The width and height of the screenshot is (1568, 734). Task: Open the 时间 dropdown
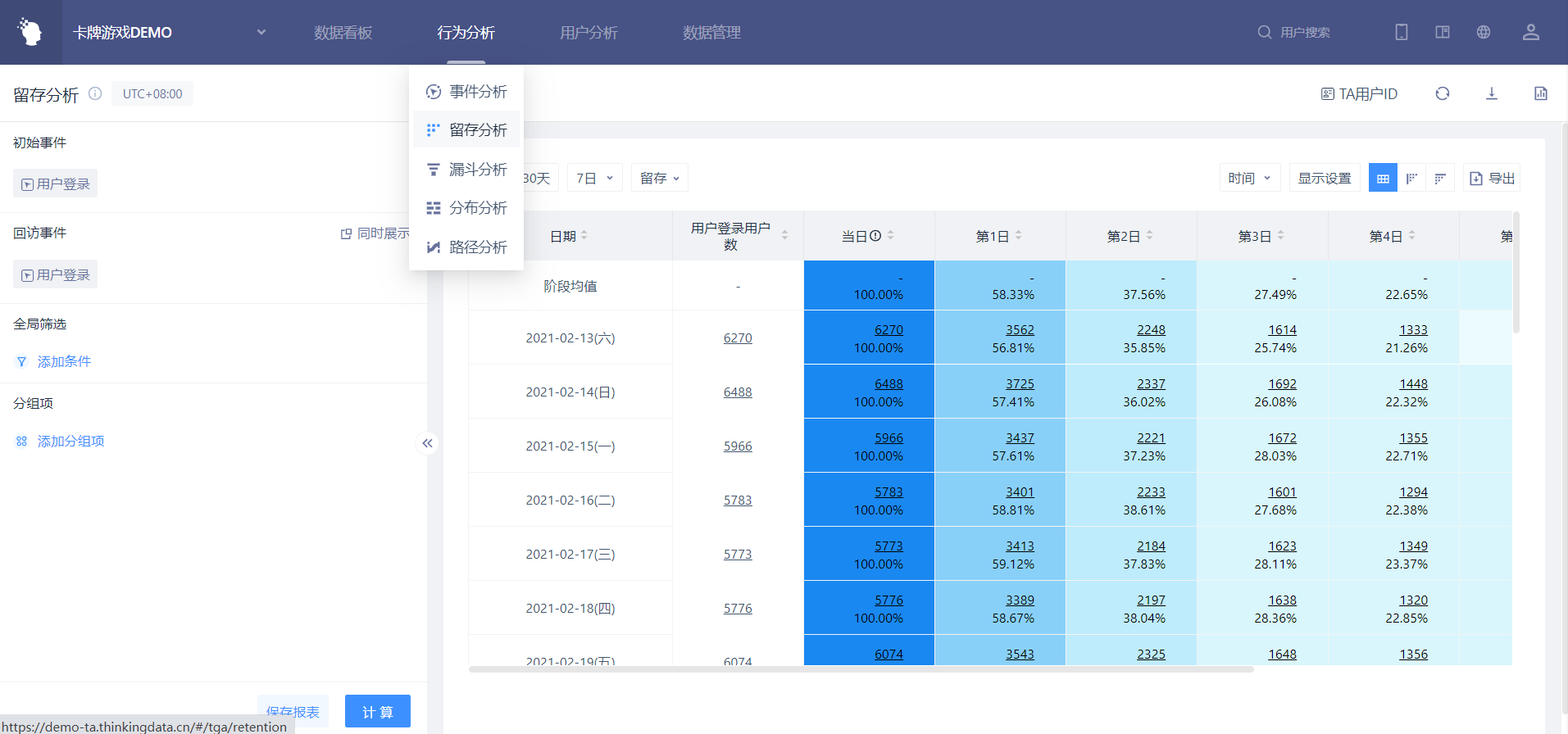click(x=1250, y=178)
